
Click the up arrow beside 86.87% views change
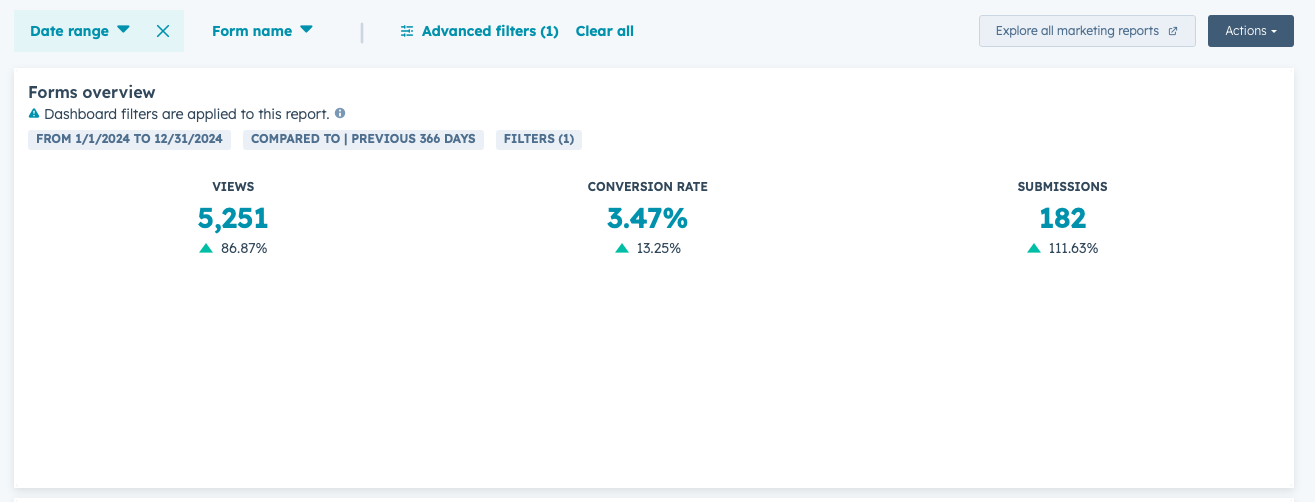tap(206, 249)
